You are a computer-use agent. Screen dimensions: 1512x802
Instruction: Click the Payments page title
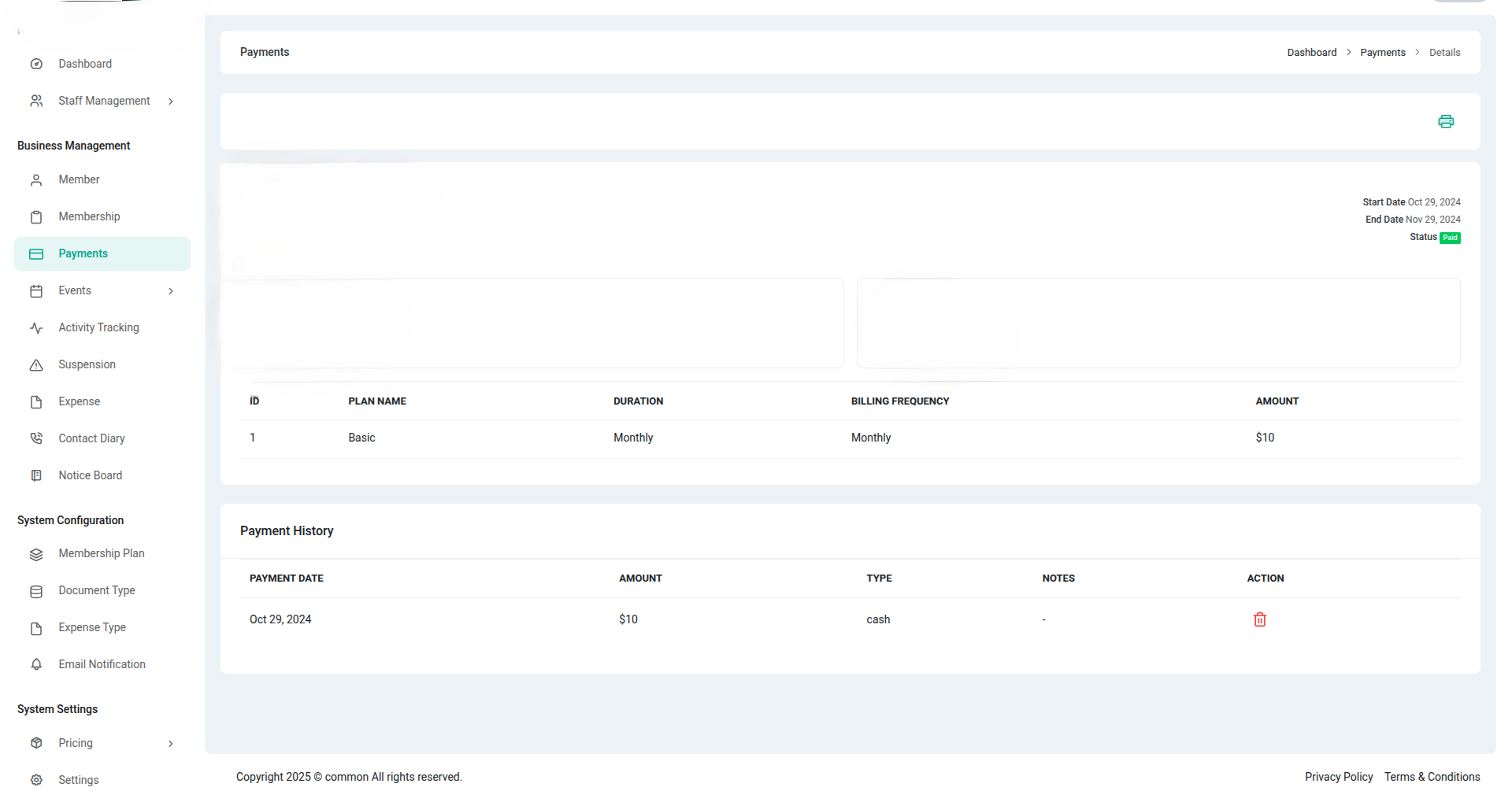265,52
